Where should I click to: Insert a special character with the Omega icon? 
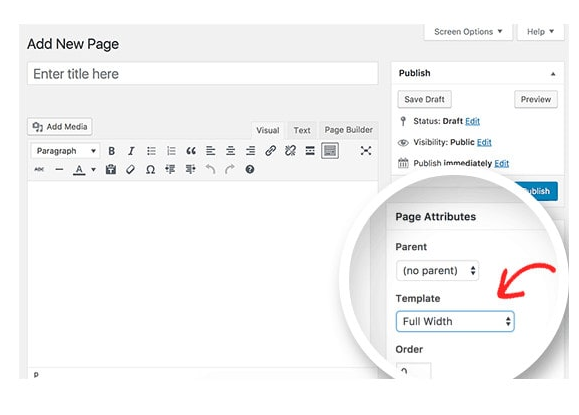pos(150,169)
